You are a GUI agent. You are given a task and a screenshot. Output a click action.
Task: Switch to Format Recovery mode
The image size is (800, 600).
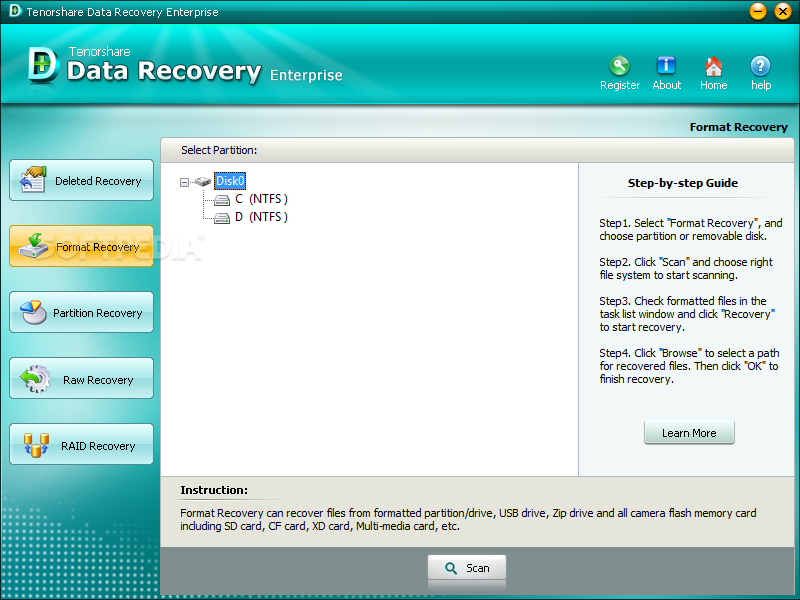pyautogui.click(x=81, y=246)
